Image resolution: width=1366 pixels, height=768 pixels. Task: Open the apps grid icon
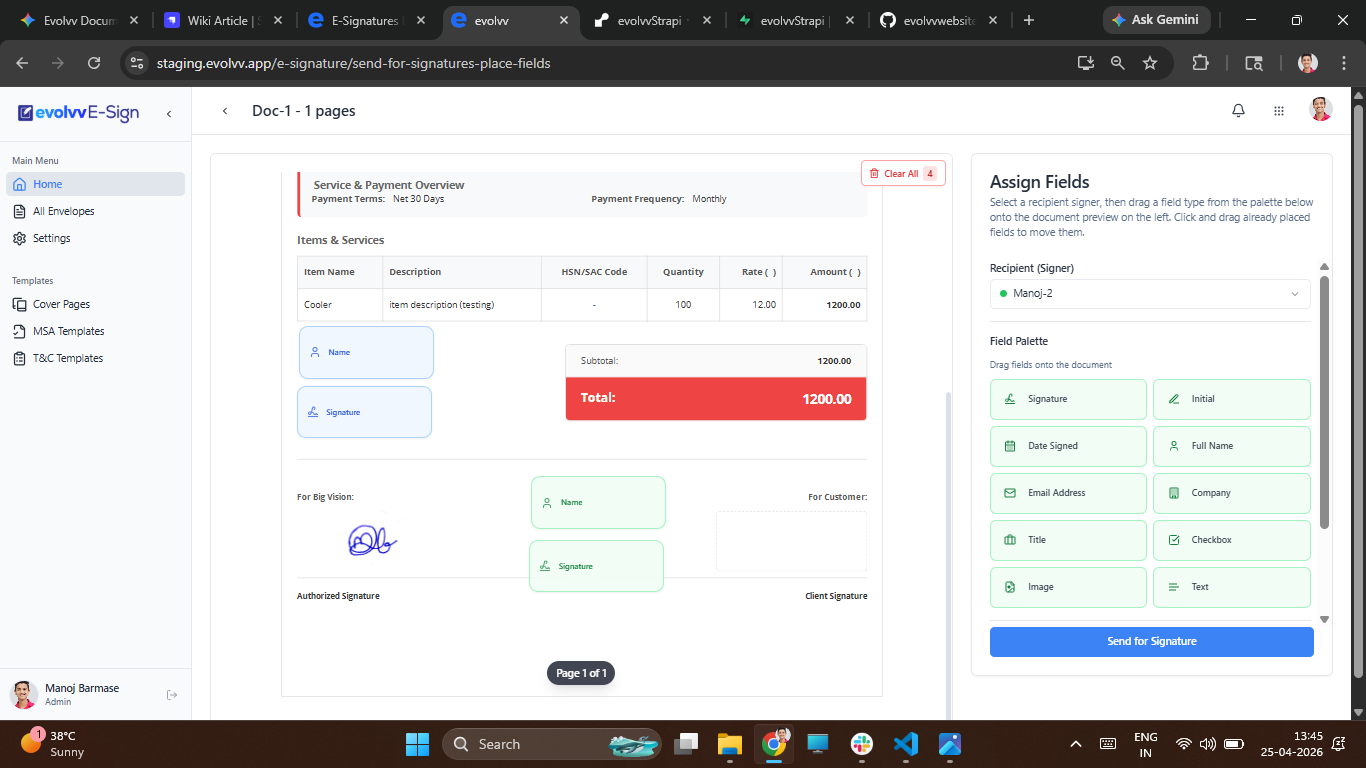point(1279,111)
